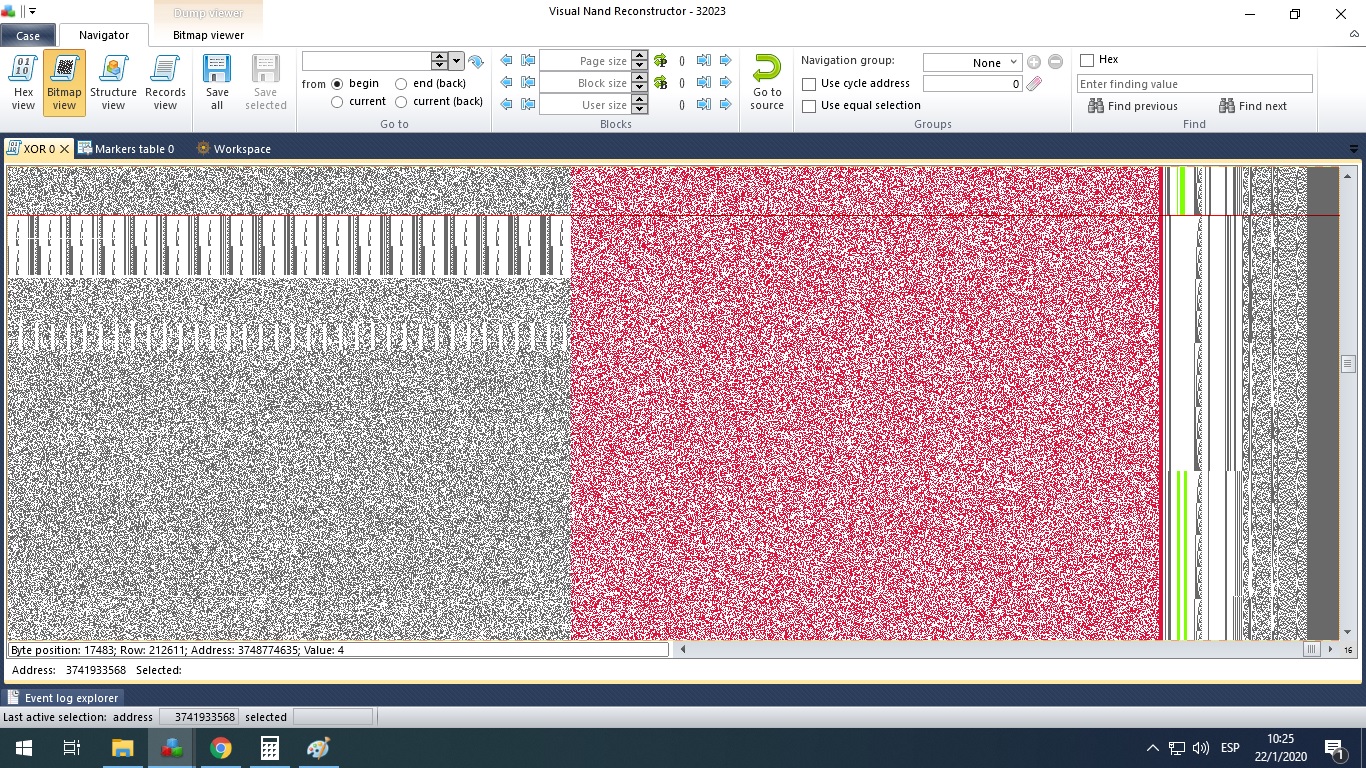Open the Hex view
Image resolution: width=1366 pixels, height=768 pixels.
23,83
